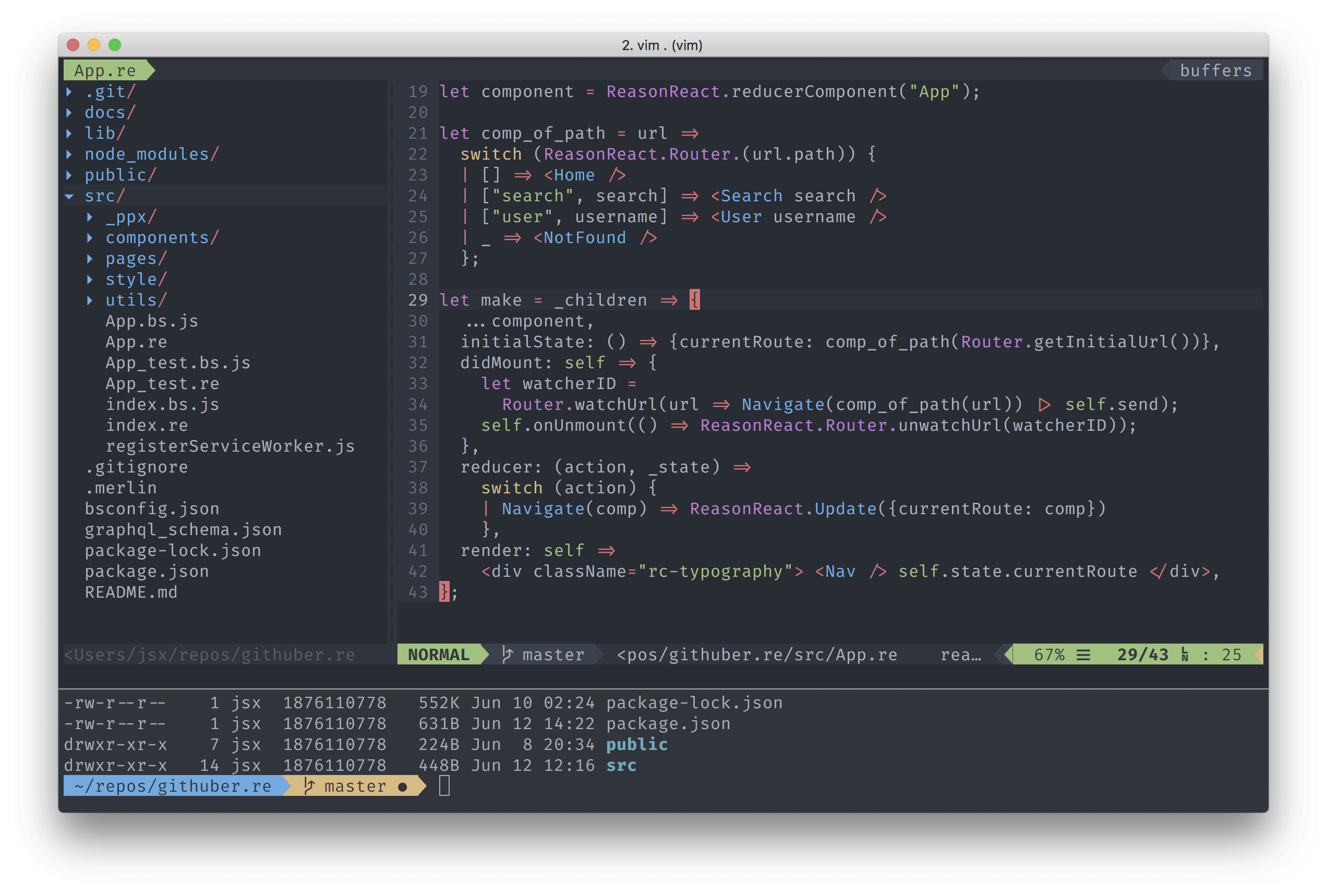Click the NORMAL mode indicator
Viewport: 1327px width, 896px height.
[438, 655]
